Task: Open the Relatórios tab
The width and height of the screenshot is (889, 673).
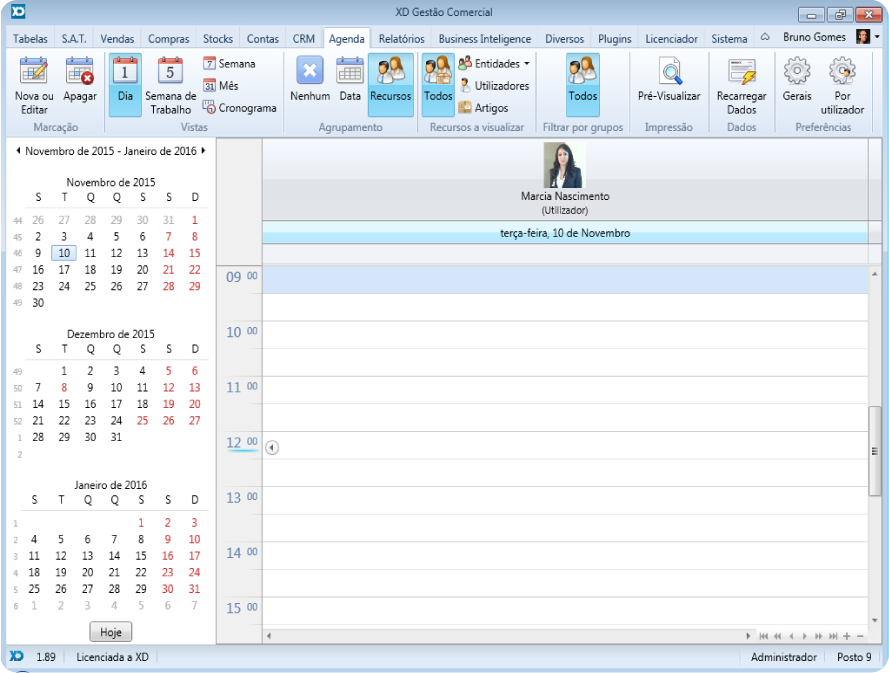Action: click(401, 39)
